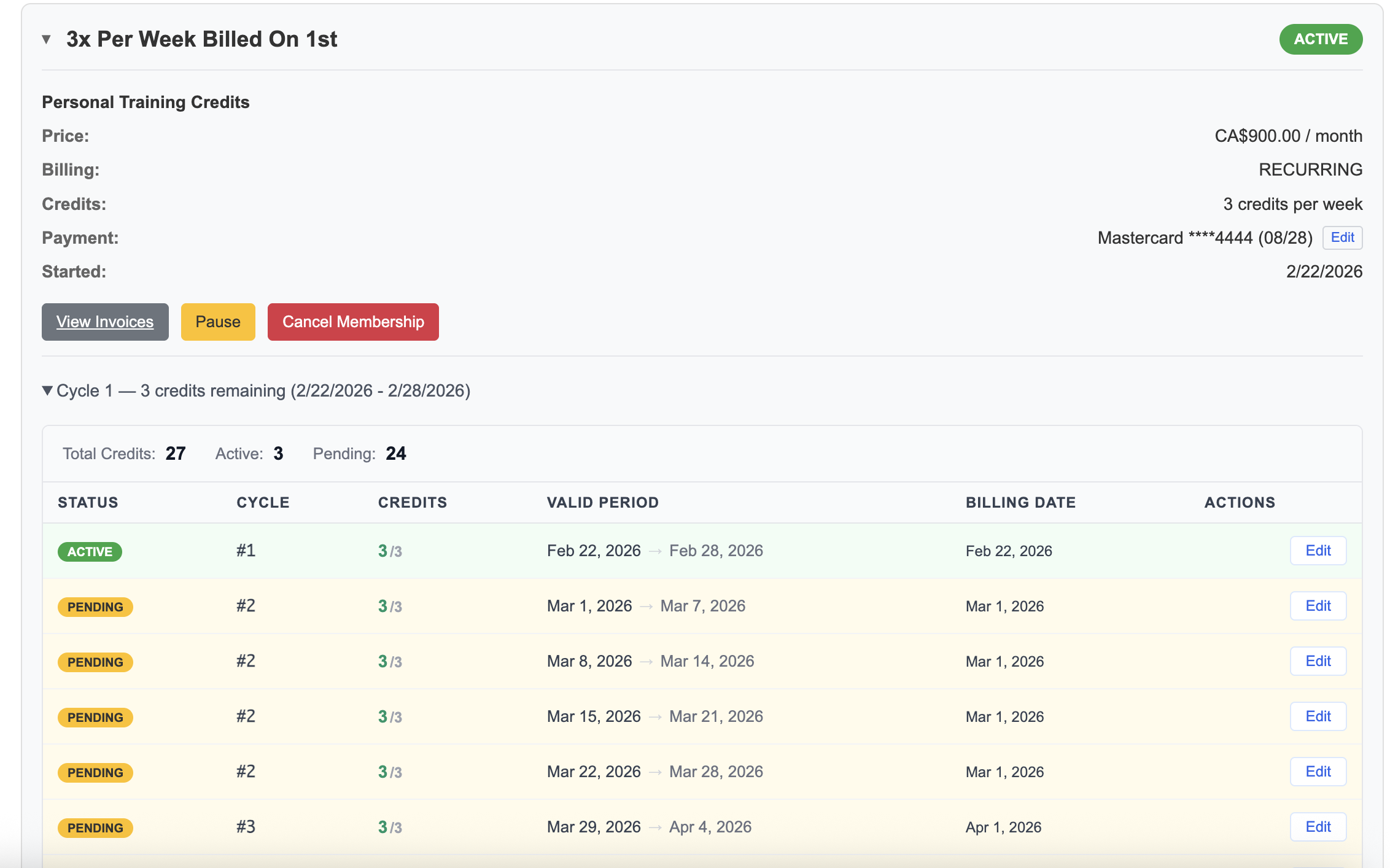This screenshot has width=1390, height=868.
Task: Edit the Mar 22 – Mar 28 credit row
Action: (x=1318, y=772)
